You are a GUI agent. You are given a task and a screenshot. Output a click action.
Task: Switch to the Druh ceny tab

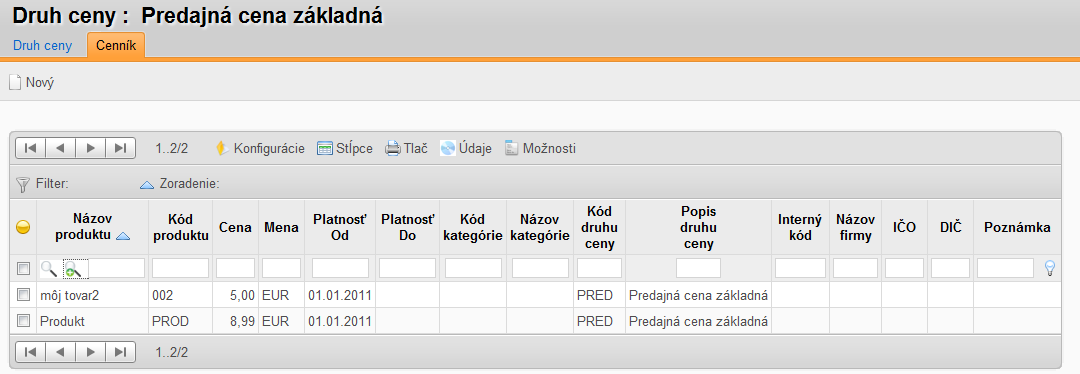pos(43,46)
